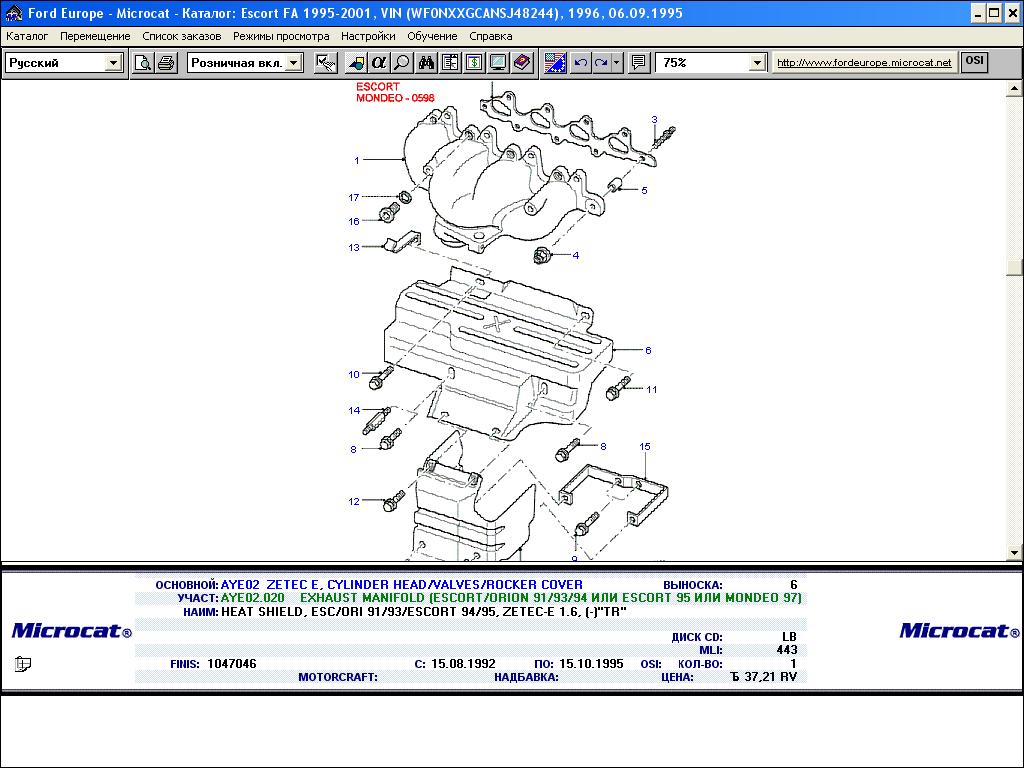Click the OSI button
Image resolution: width=1024 pixels, height=768 pixels.
974,62
